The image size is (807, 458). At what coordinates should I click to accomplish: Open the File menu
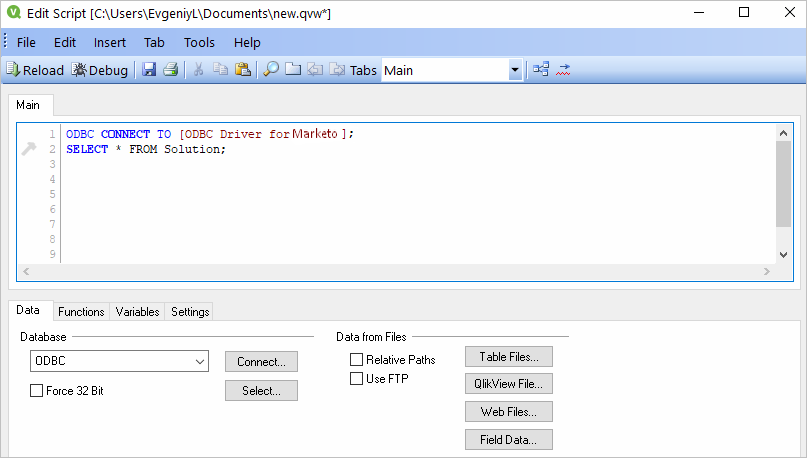pos(26,42)
